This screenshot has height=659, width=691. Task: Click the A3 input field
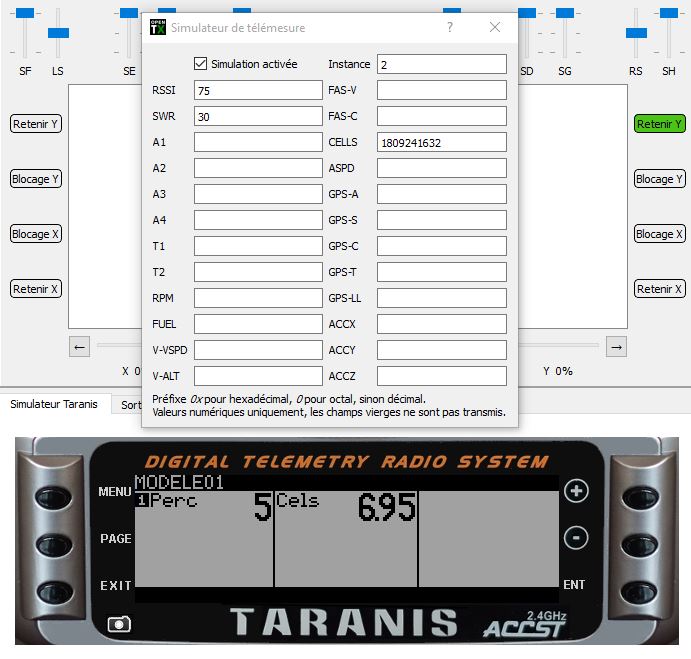(x=258, y=194)
